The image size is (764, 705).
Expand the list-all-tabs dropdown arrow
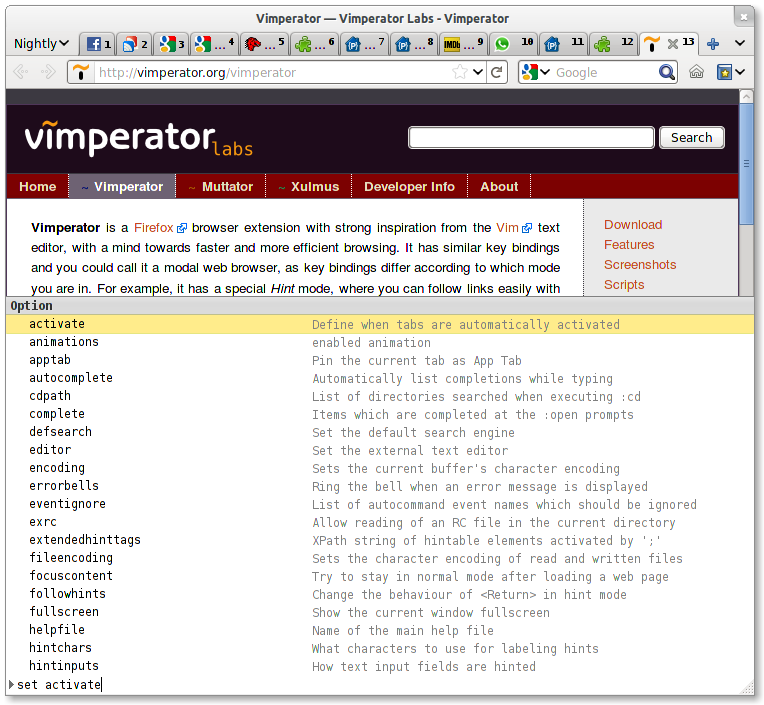tap(740, 44)
